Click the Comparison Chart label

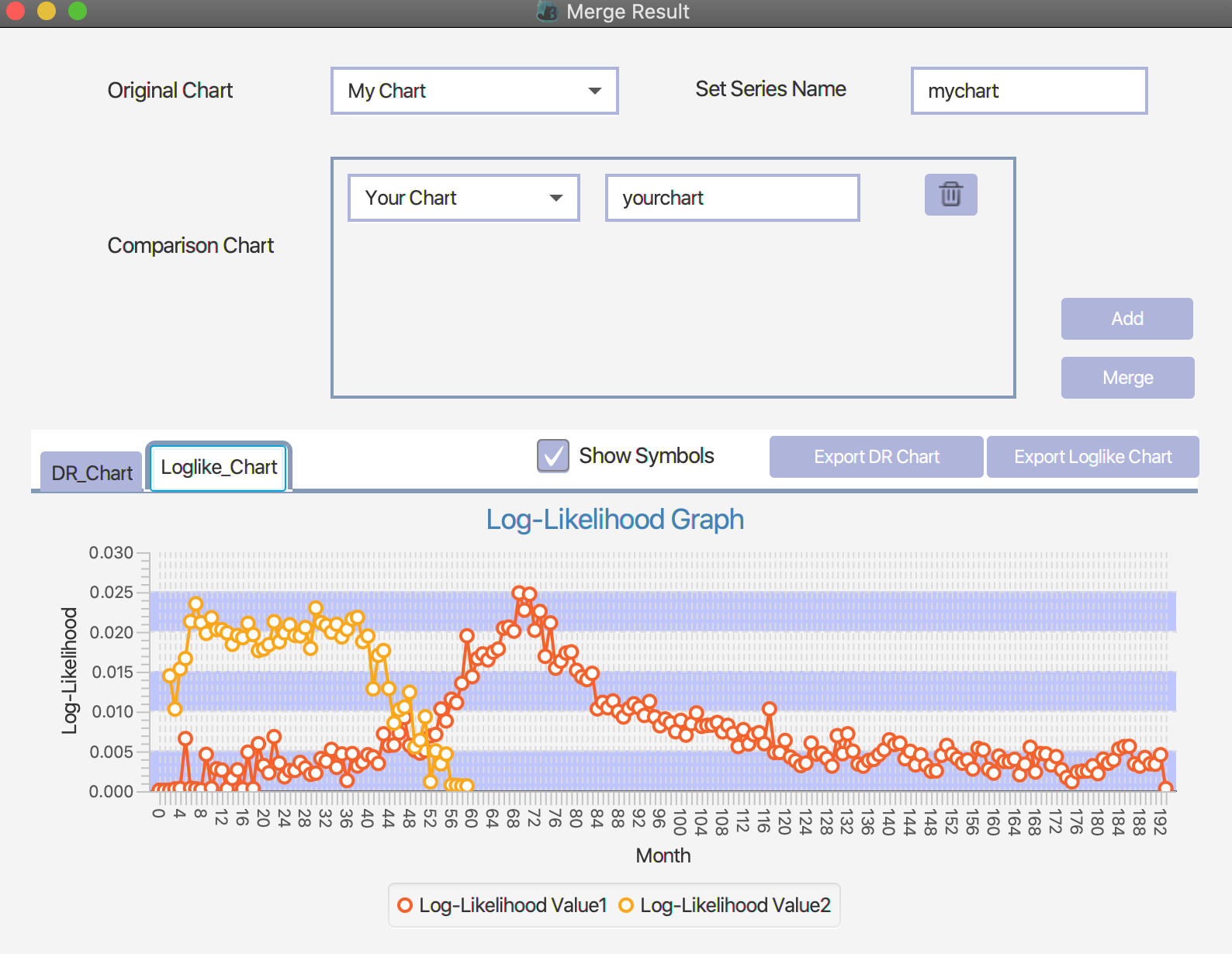[x=190, y=246]
